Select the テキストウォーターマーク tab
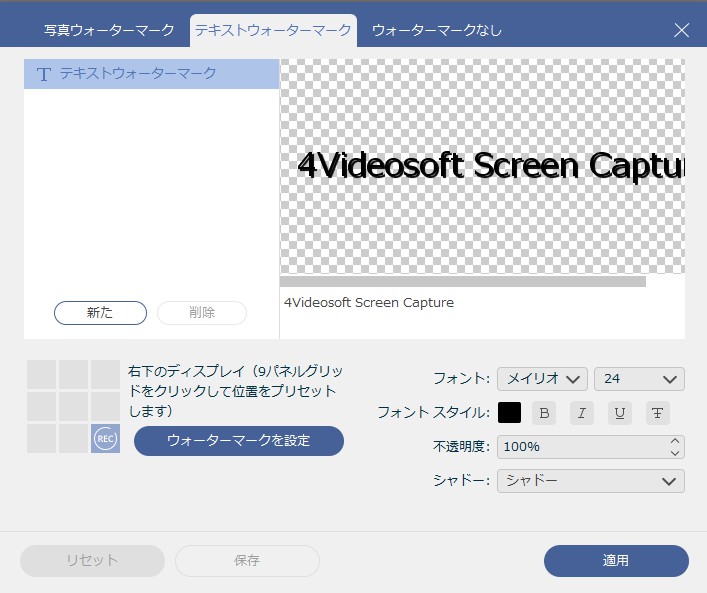 click(273, 30)
